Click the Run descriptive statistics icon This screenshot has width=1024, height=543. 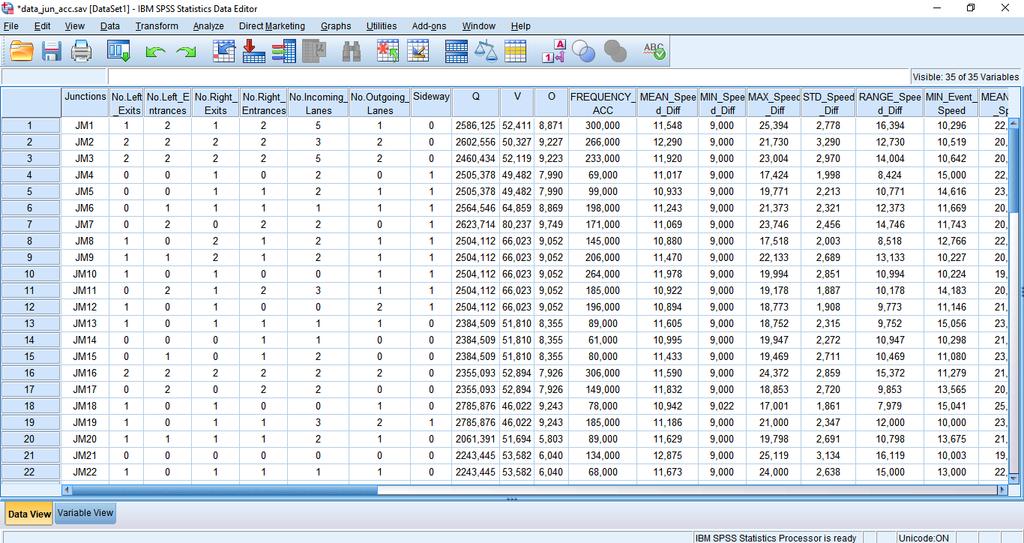click(x=315, y=51)
